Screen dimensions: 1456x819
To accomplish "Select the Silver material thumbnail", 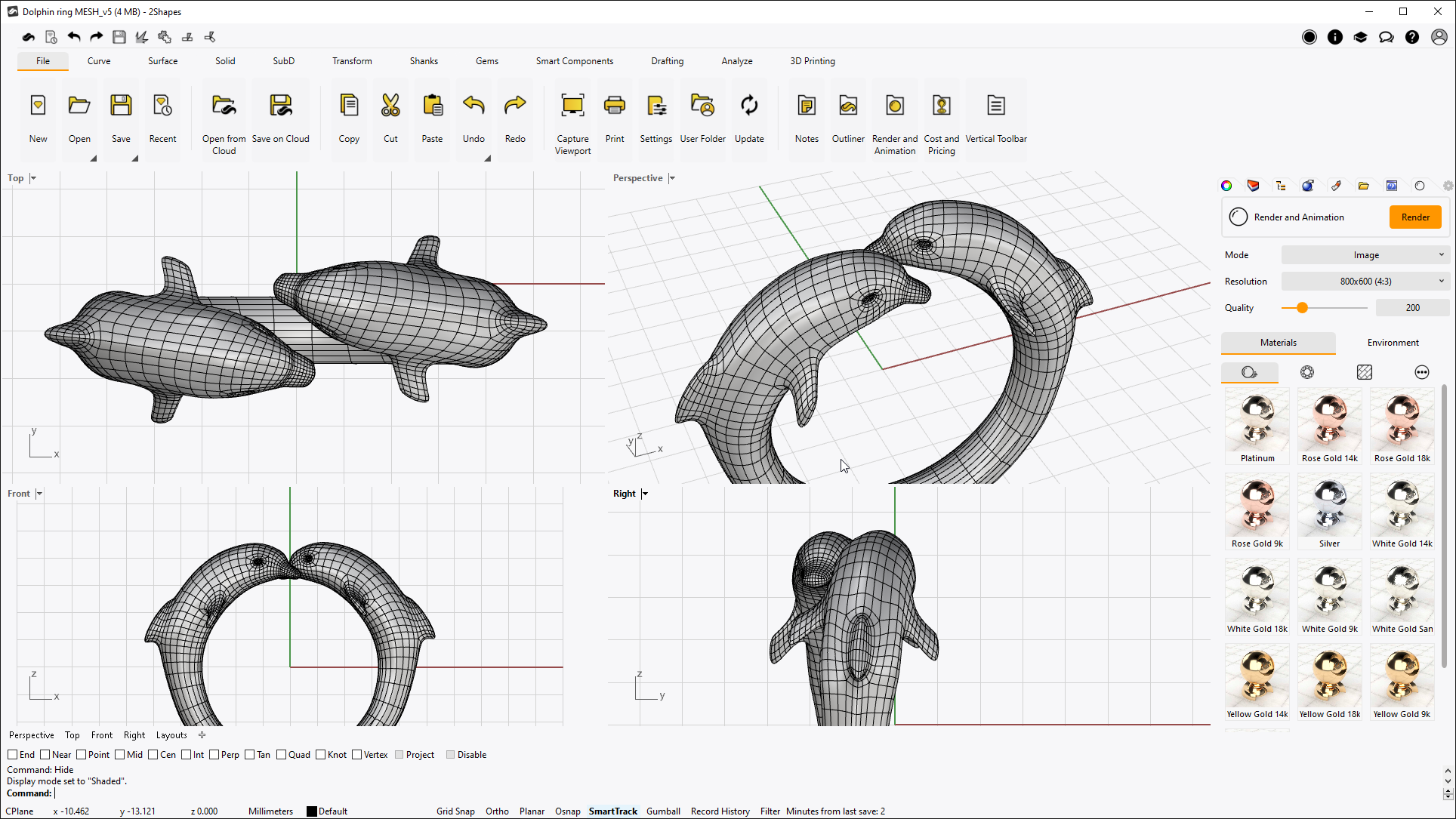I will tap(1330, 513).
